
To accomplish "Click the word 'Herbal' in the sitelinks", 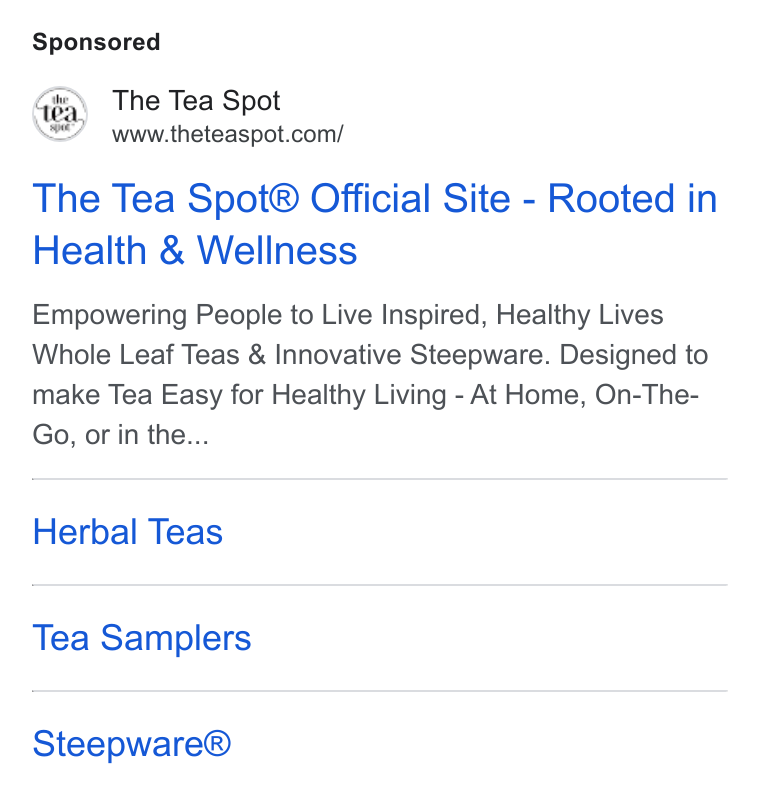I will tap(85, 532).
